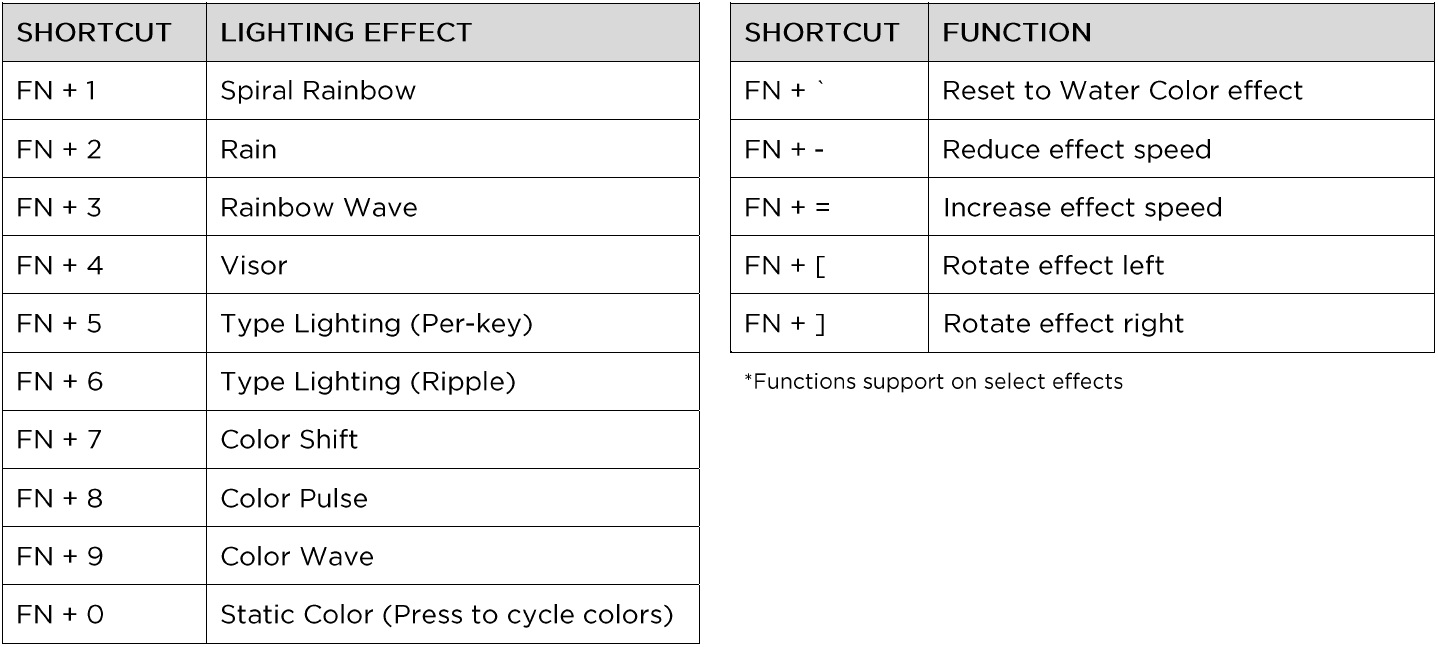1438x647 pixels.
Task: Select the 'Rain' lighting effect text
Action: [x=249, y=149]
